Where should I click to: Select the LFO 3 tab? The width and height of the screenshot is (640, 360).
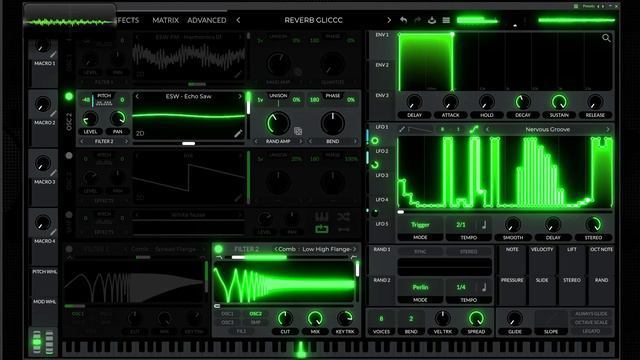pos(382,176)
